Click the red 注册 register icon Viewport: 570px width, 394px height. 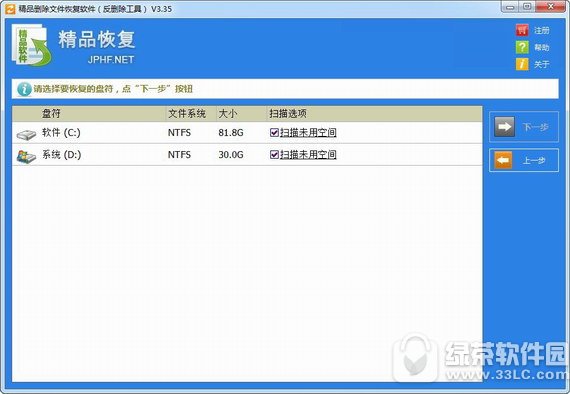(x=522, y=30)
